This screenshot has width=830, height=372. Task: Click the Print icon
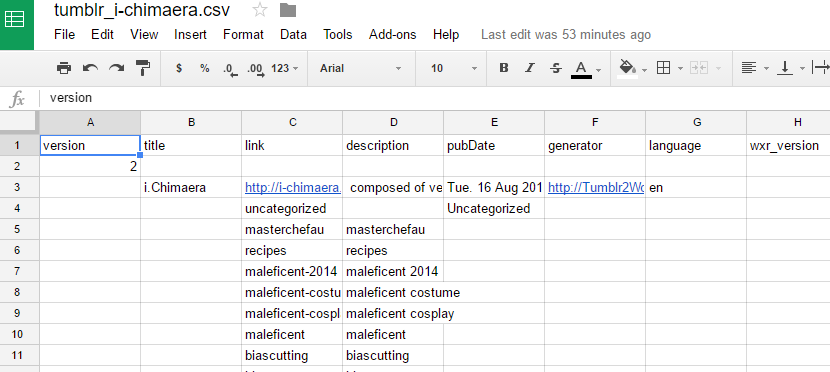pos(64,68)
